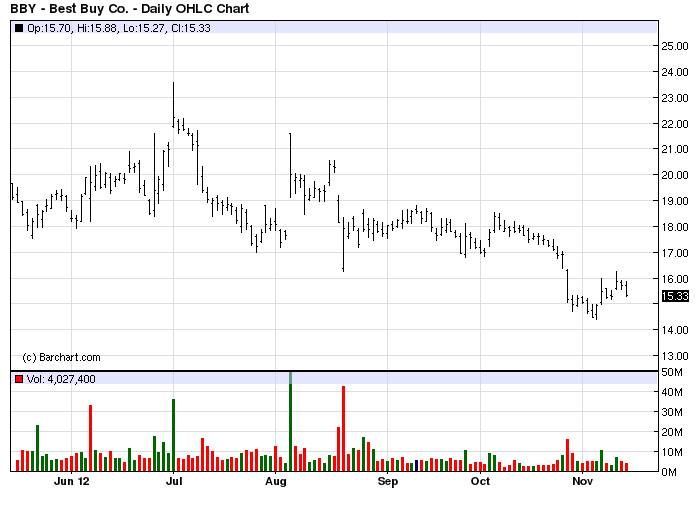Click the long August price bar dropping to 16.30

[343, 244]
